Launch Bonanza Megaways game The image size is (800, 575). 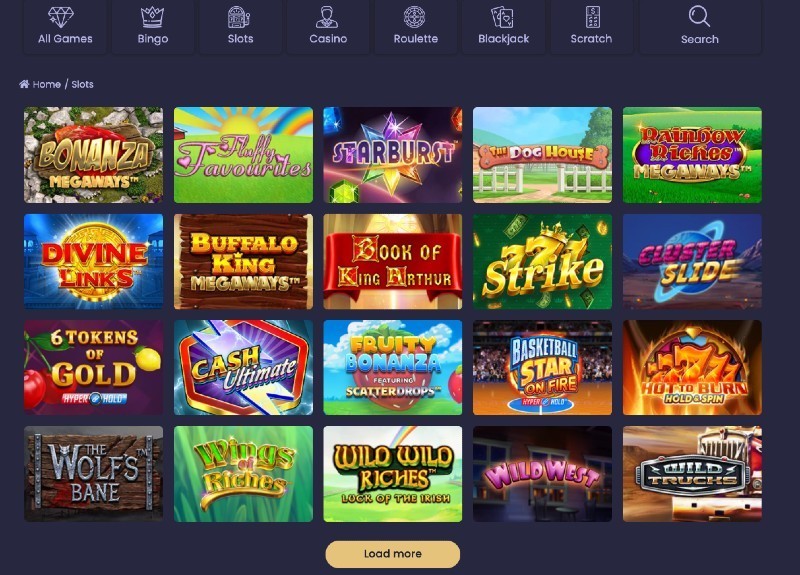pos(93,155)
